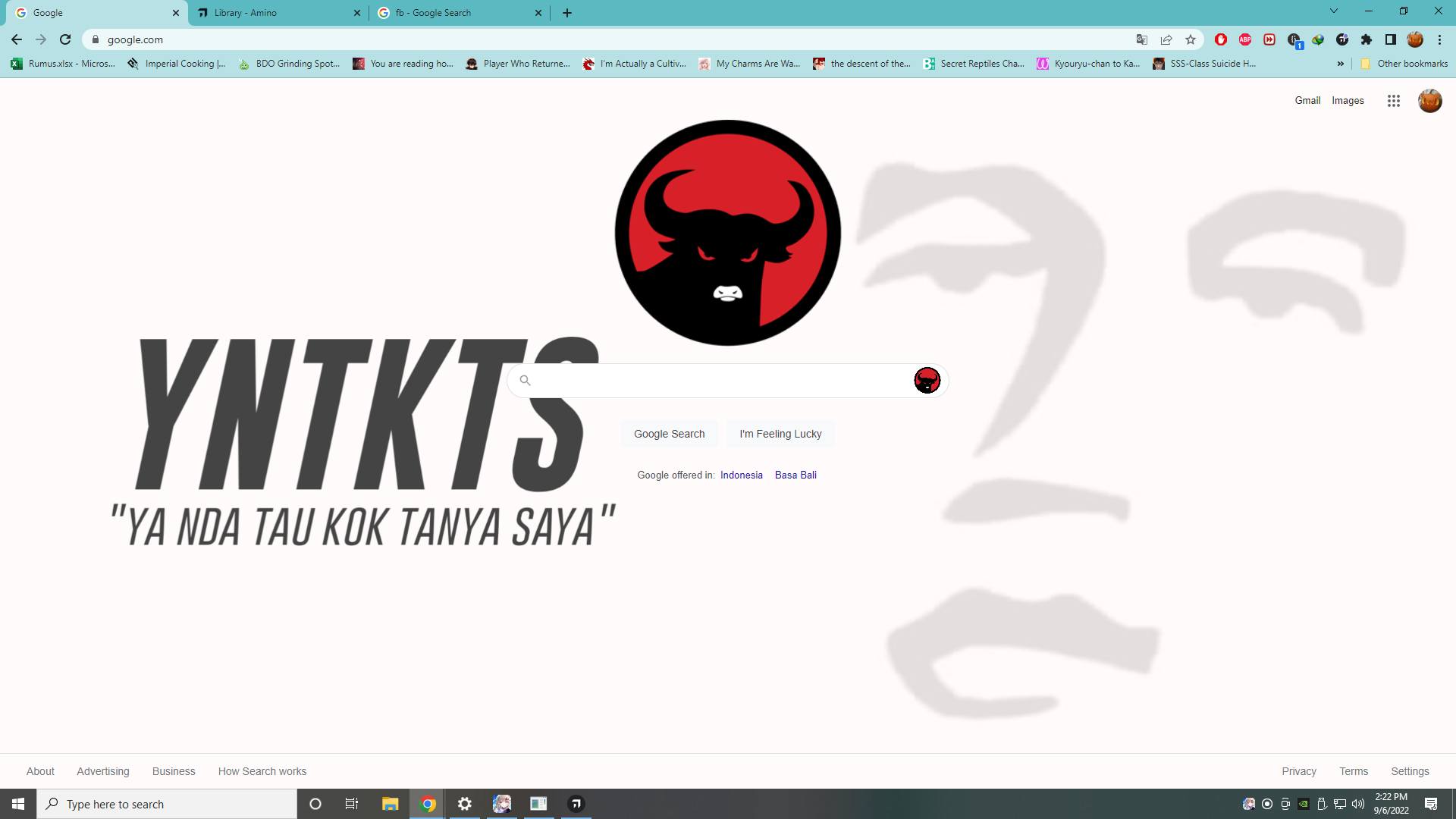This screenshot has height=819, width=1456.
Task: Open the share this page menu
Action: (1166, 39)
